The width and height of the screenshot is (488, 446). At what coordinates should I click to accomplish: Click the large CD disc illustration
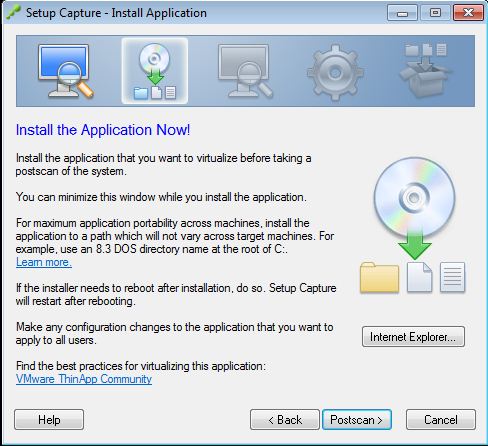(x=414, y=197)
